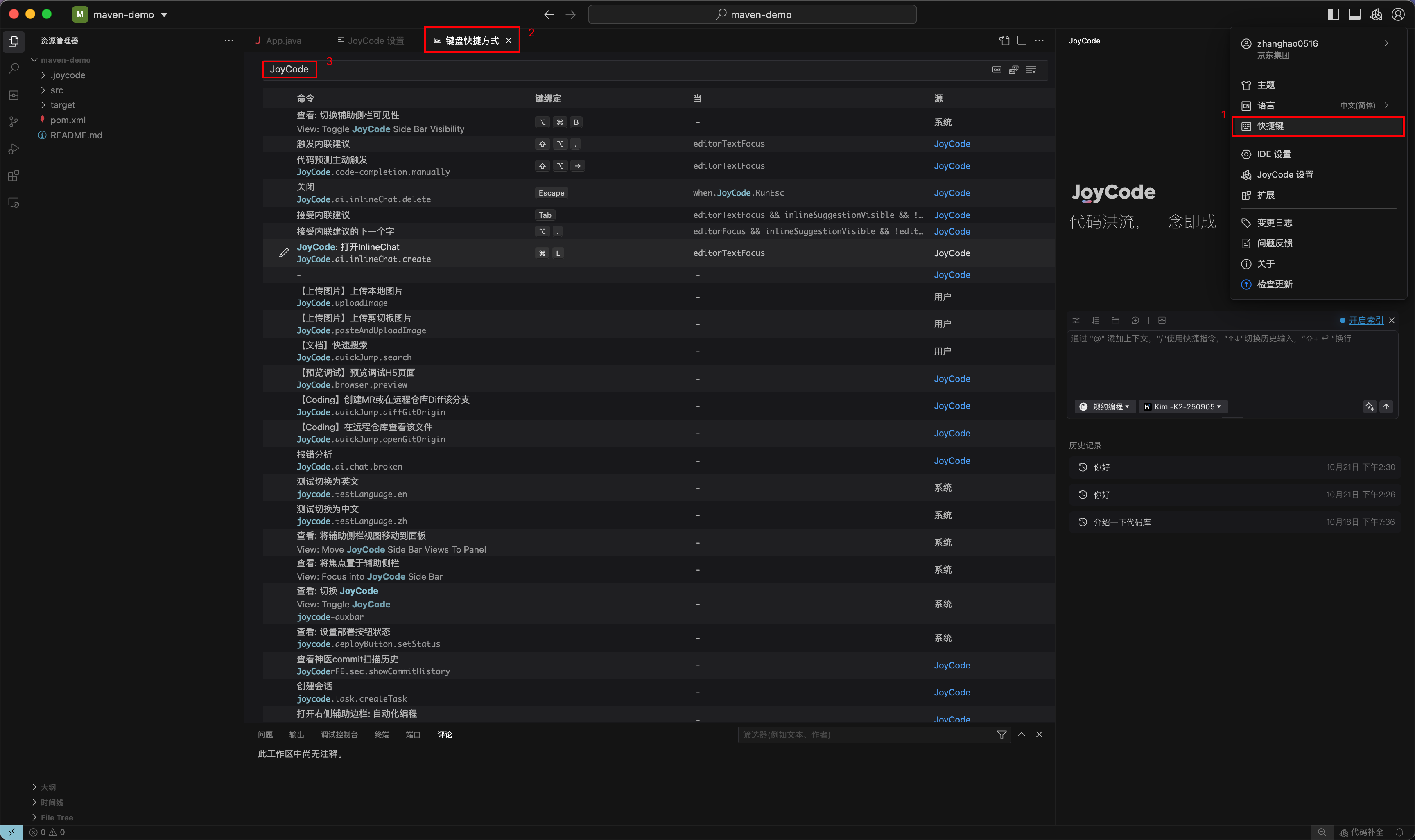The image size is (1415, 840).
Task: Click the edit pencil on 打开InlineChat row
Action: click(x=284, y=253)
